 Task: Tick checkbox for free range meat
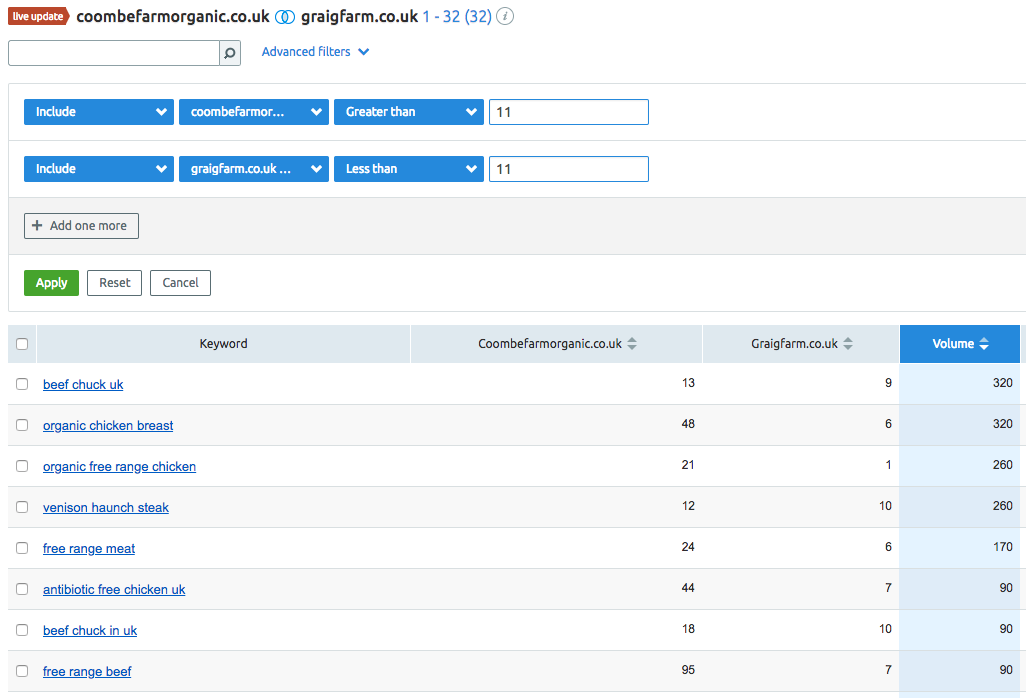22,548
